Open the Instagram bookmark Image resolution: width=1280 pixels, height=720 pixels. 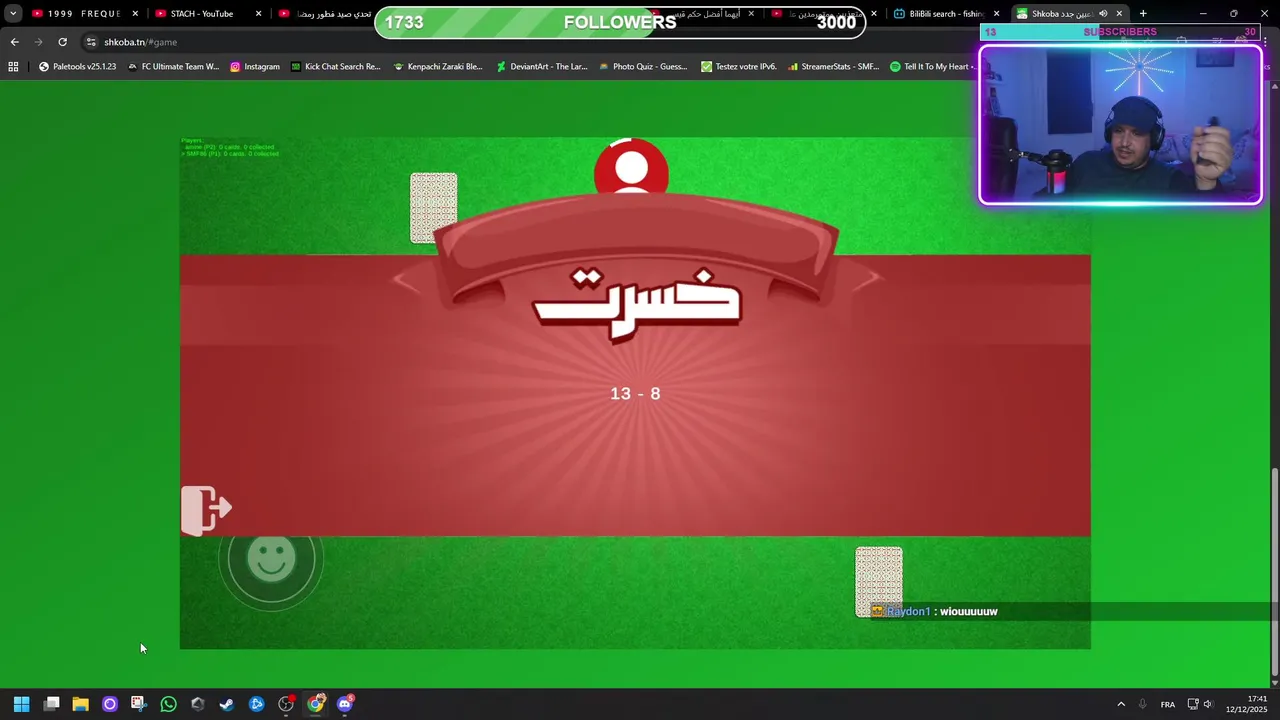tap(255, 67)
